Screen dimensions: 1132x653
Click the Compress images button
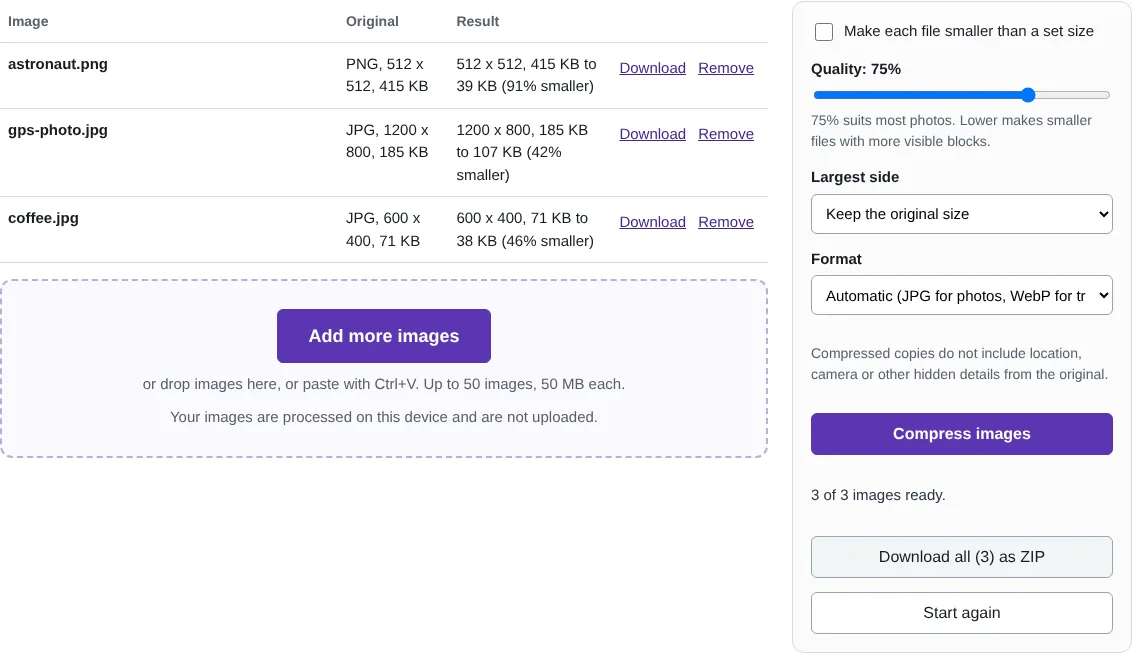[x=962, y=434]
